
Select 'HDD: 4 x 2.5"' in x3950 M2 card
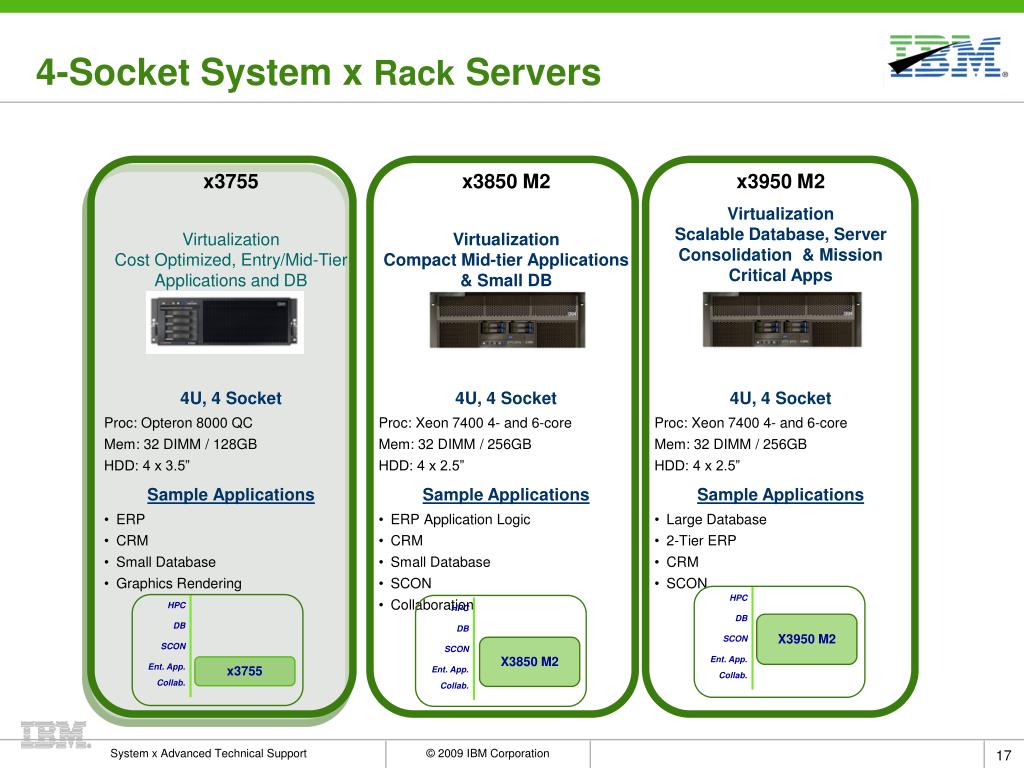[x=697, y=466]
